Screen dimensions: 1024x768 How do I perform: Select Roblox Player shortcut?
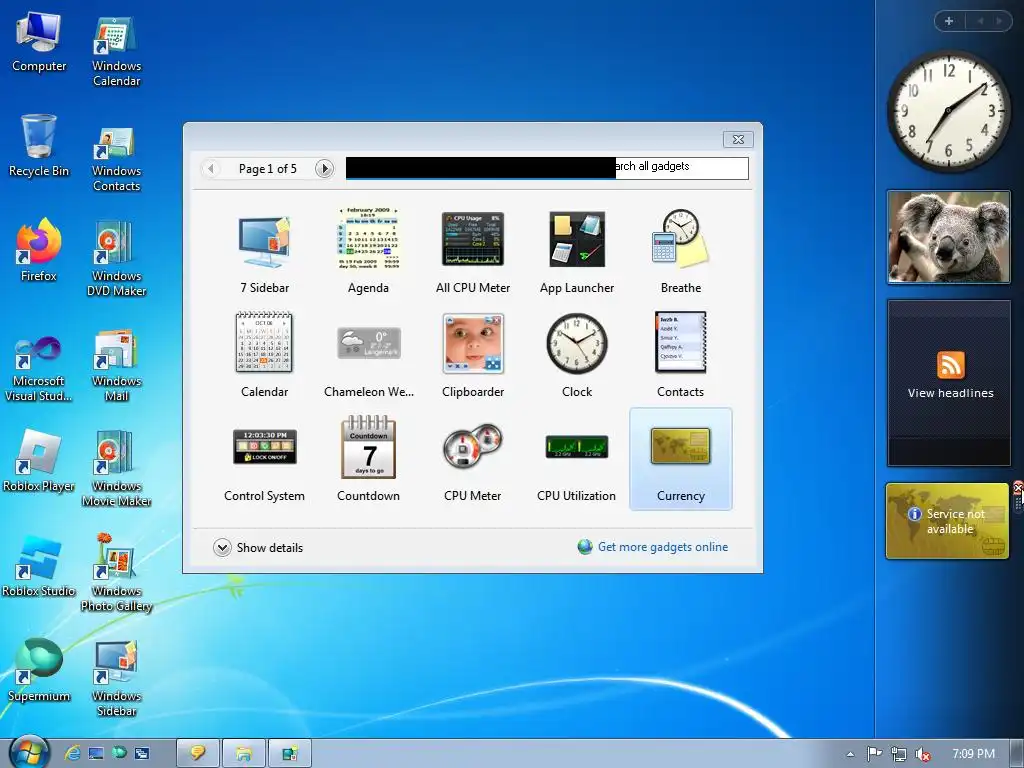click(39, 461)
